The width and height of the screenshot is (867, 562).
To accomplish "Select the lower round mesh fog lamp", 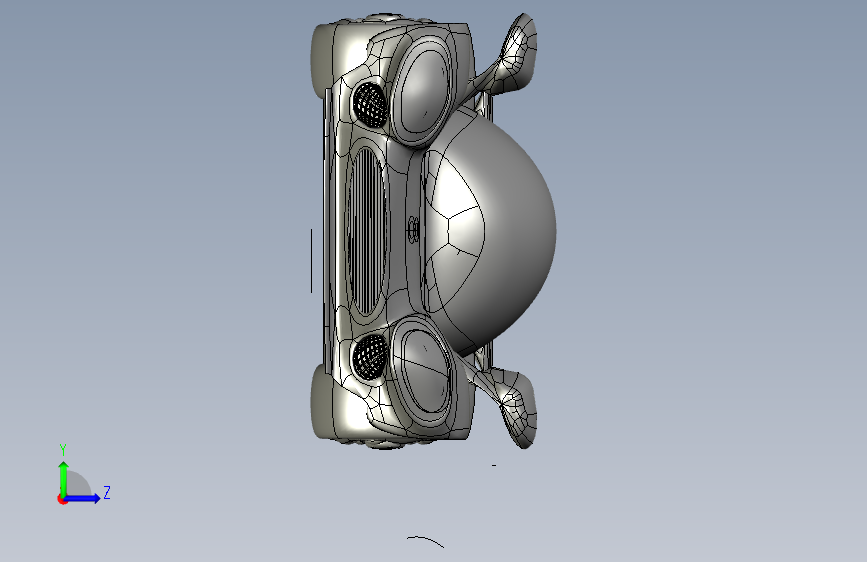I will (370, 357).
